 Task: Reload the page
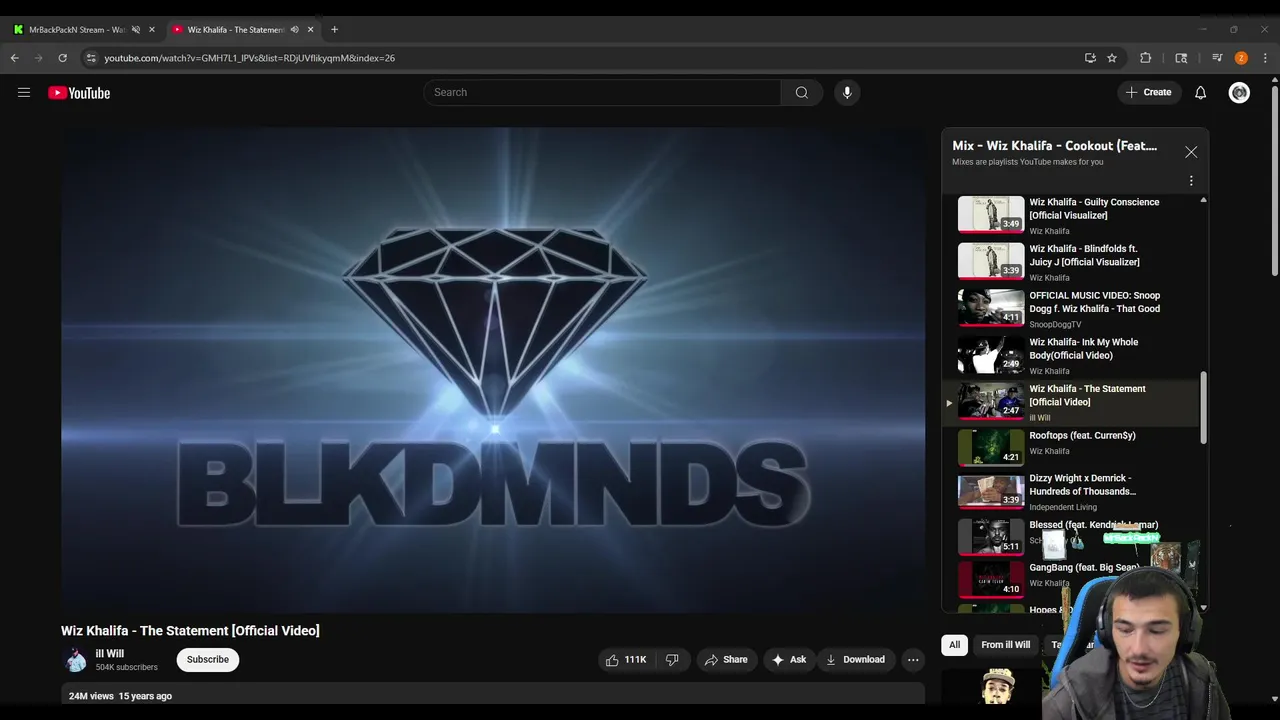[63, 58]
